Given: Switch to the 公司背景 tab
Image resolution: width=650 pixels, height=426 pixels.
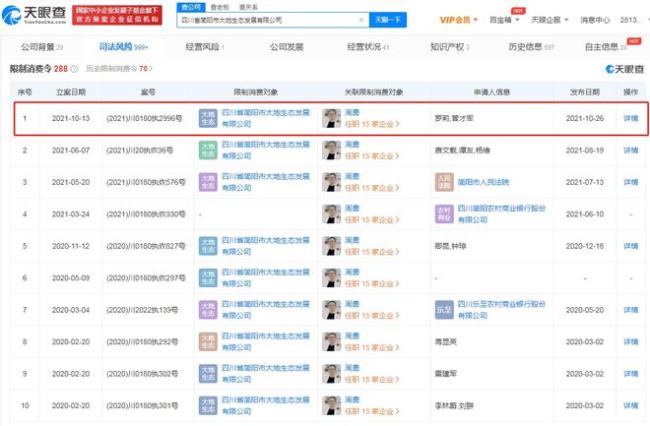Looking at the screenshot, I should [x=42, y=47].
